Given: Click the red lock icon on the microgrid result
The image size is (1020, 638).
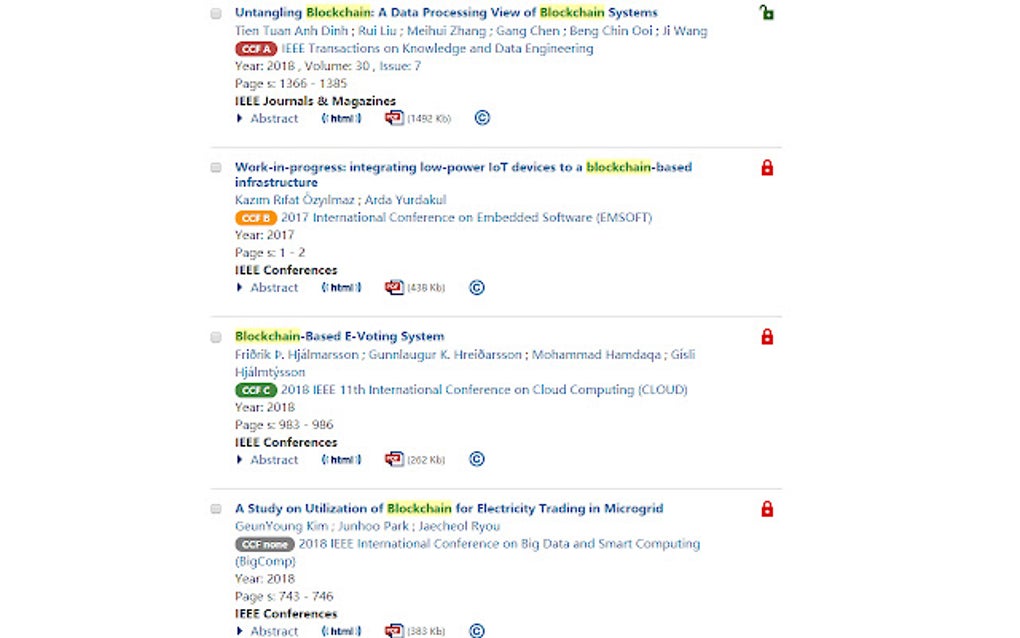Looking at the screenshot, I should pos(767,508).
